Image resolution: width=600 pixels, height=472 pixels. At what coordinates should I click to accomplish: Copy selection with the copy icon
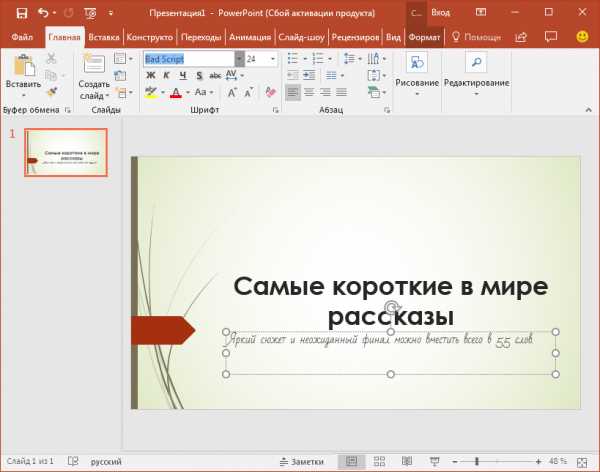[51, 75]
